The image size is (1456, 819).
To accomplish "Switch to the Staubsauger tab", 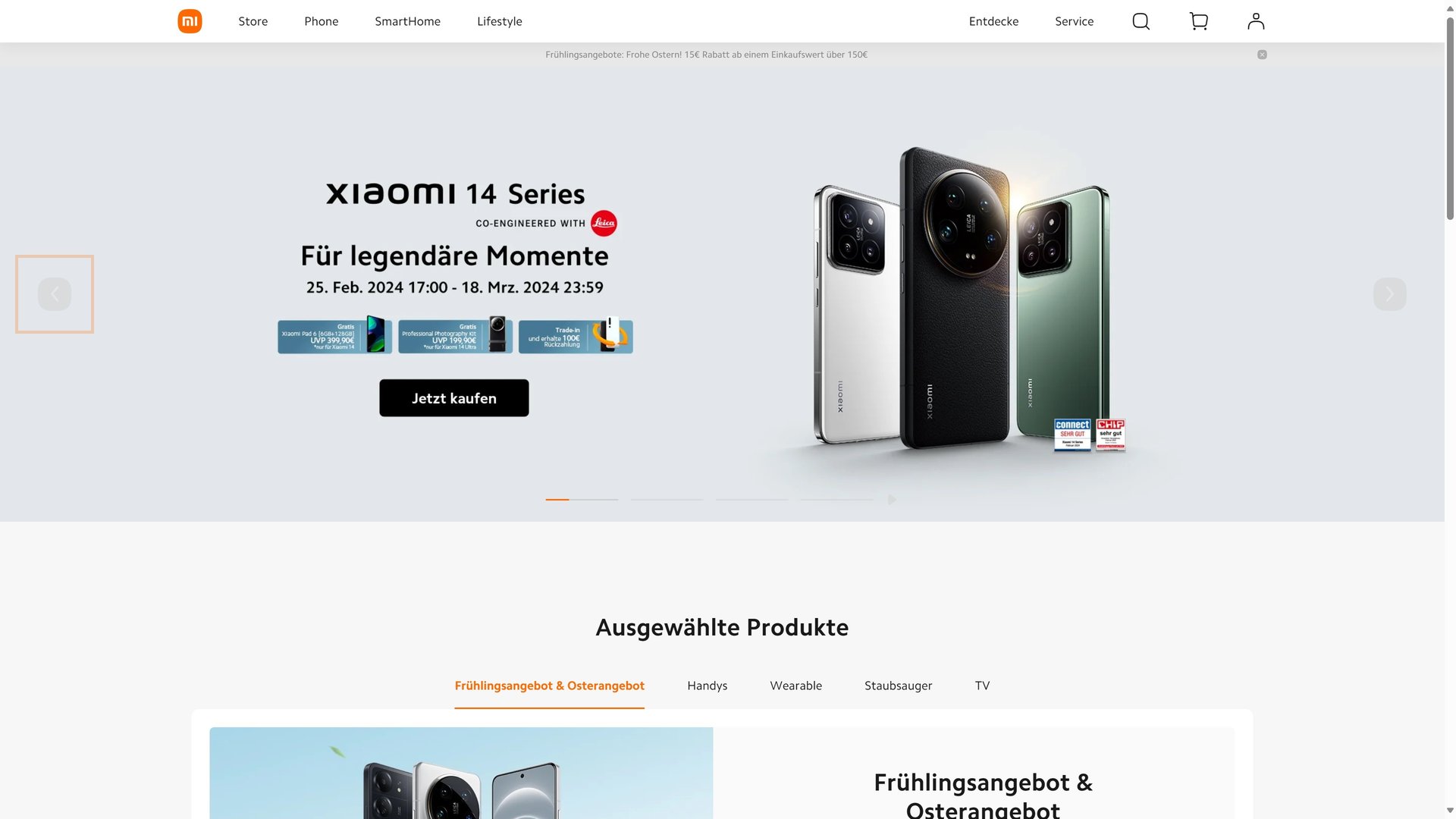I will pyautogui.click(x=898, y=686).
